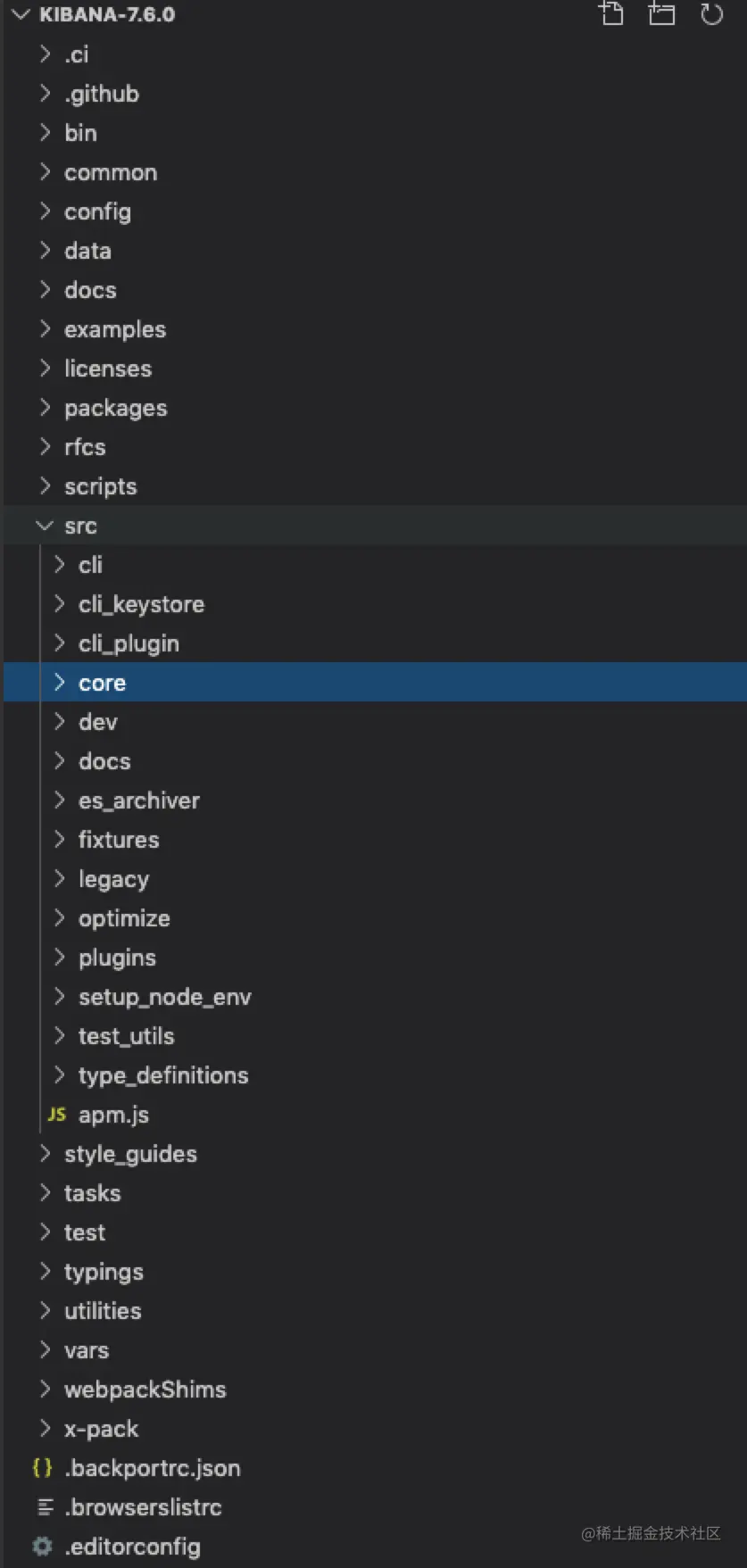Select the type_definitions folder
This screenshot has width=747, height=1568.
pos(163,1075)
